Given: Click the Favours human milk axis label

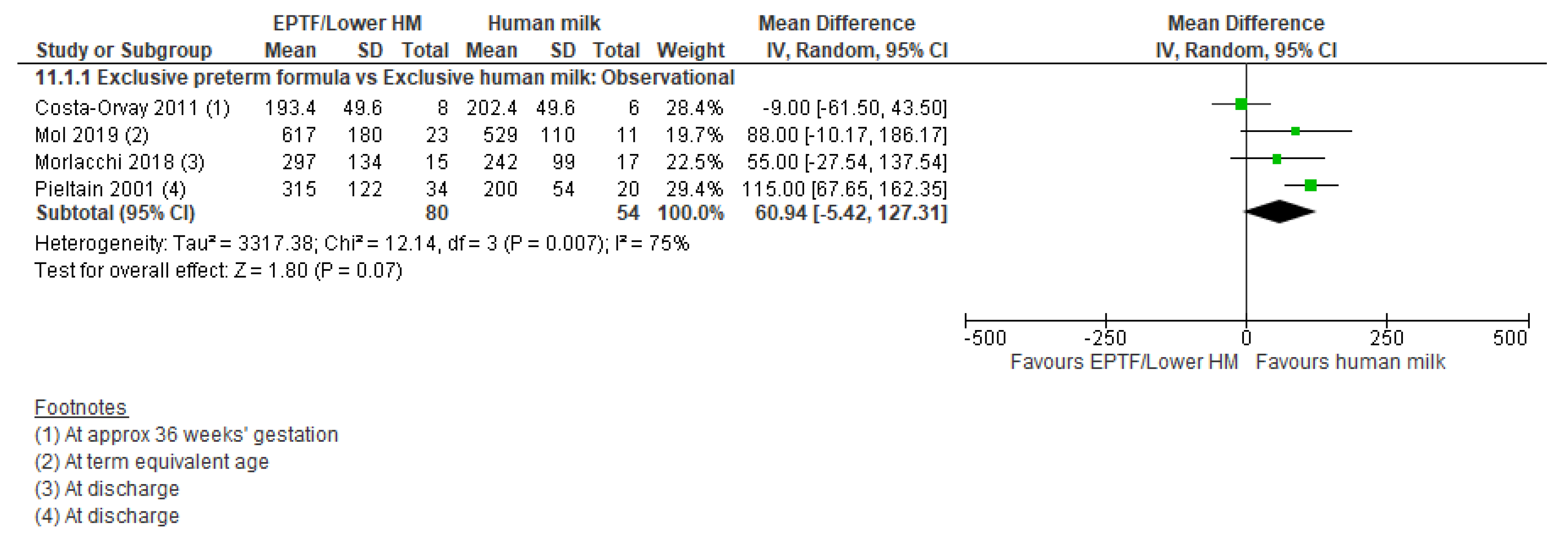Looking at the screenshot, I should coord(1350,362).
